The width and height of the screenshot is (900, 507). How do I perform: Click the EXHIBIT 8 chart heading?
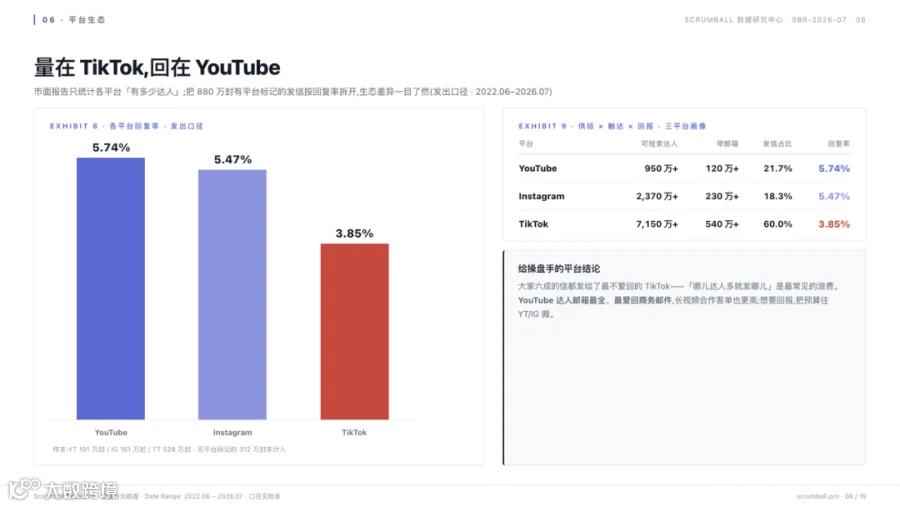126,126
